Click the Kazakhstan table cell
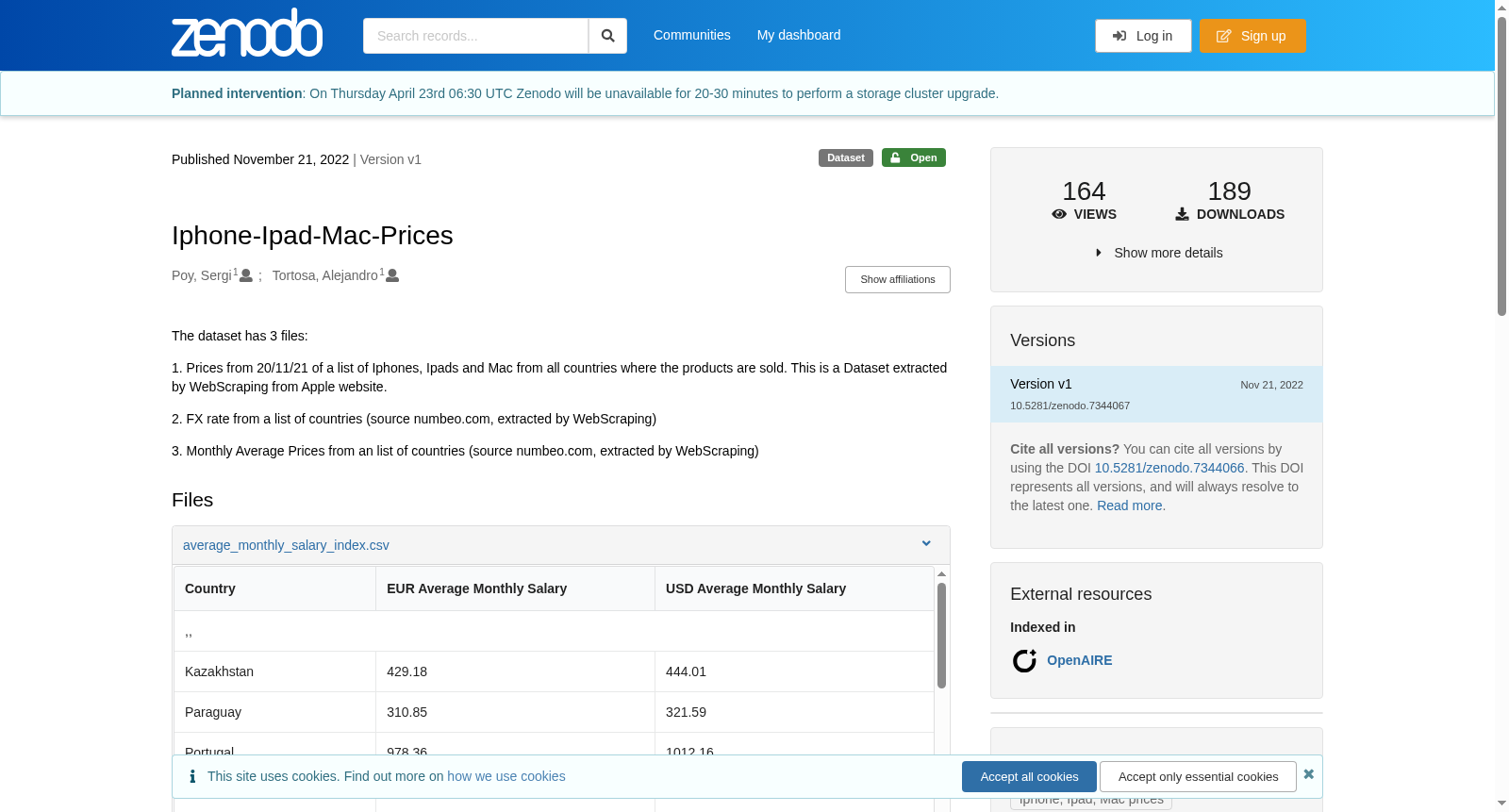Screen dimensions: 1509x812 (274, 671)
